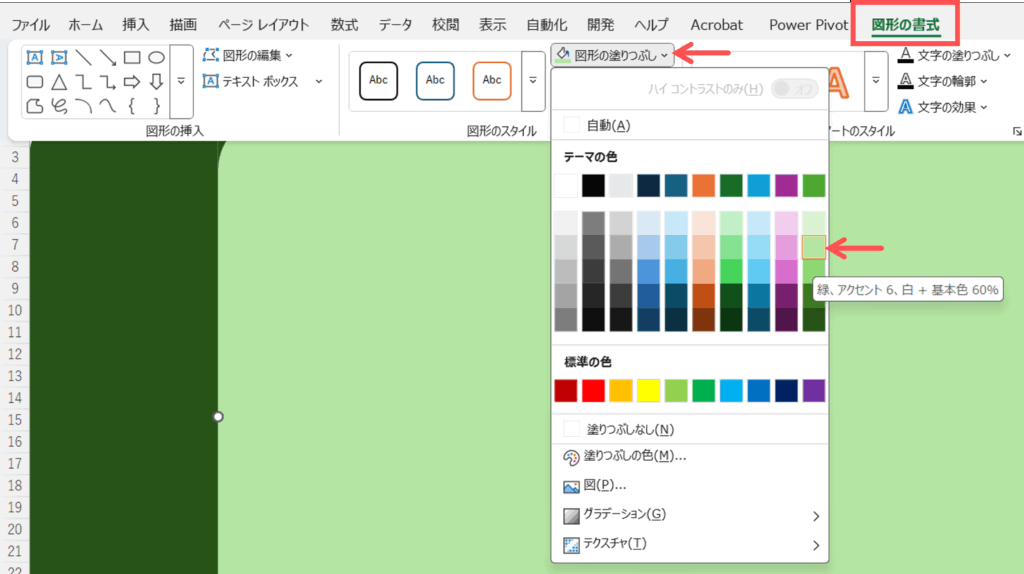This screenshot has width=1024, height=574.
Task: Open 塗りつぶしの色 more colors dialog
Action: 634,457
